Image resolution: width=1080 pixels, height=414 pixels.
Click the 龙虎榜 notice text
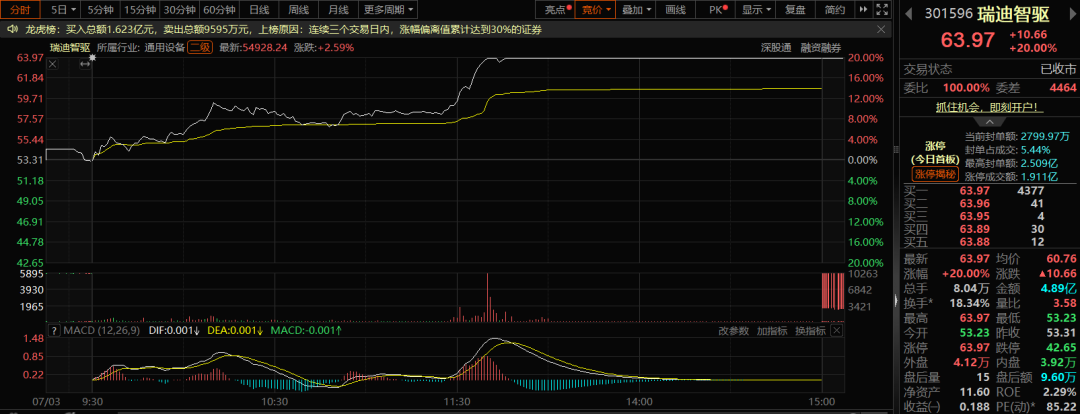[283, 29]
